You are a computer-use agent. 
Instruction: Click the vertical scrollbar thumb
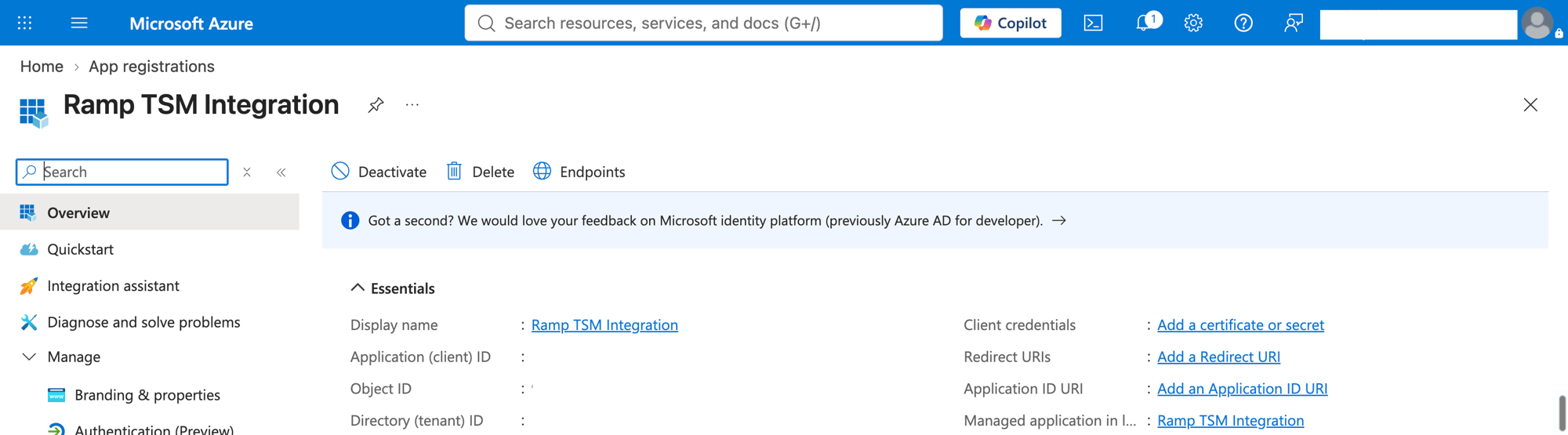tap(1562, 415)
